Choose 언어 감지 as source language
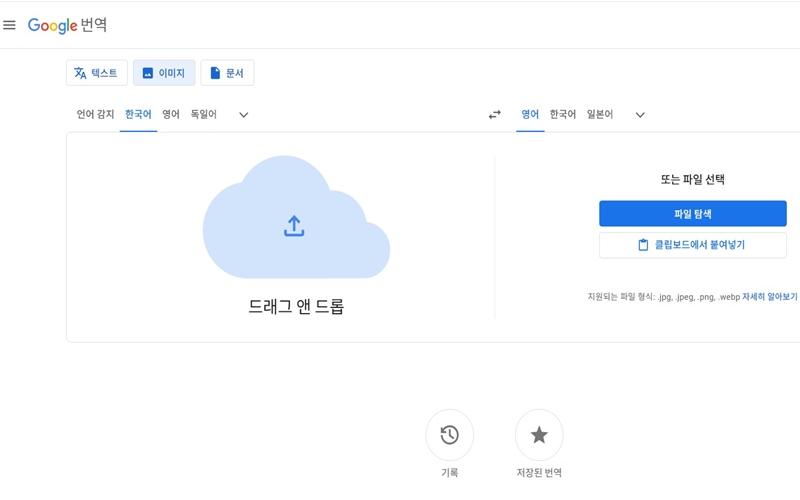The height and width of the screenshot is (500, 800). click(x=95, y=114)
